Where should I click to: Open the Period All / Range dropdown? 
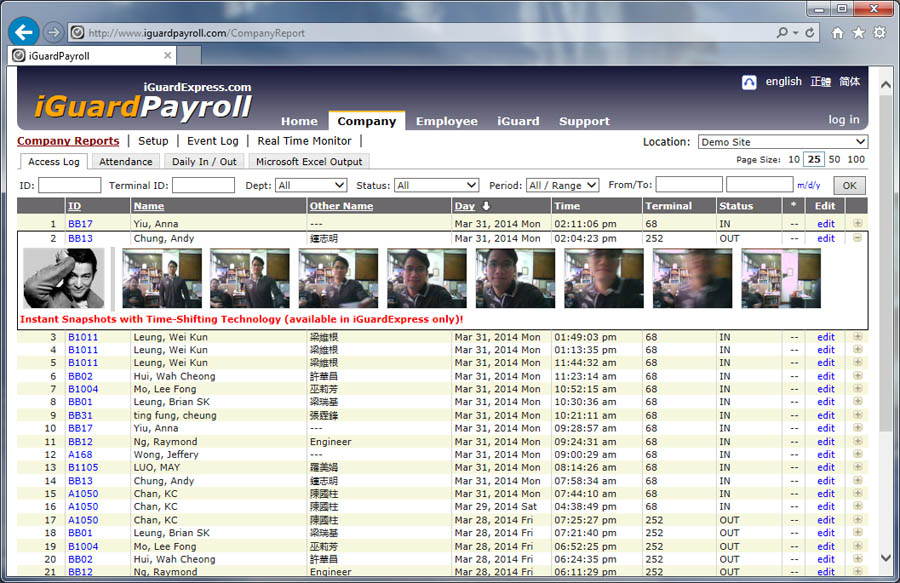[x=562, y=185]
